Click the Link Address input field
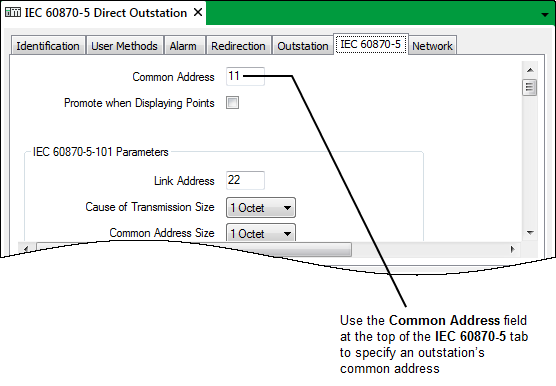This screenshot has height=386, width=556. click(245, 180)
